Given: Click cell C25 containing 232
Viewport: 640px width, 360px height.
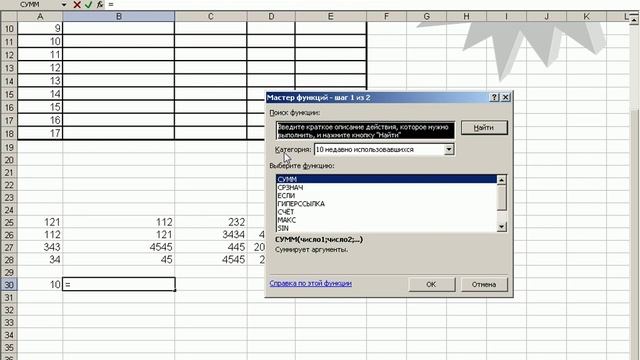Looking at the screenshot, I should coord(211,222).
